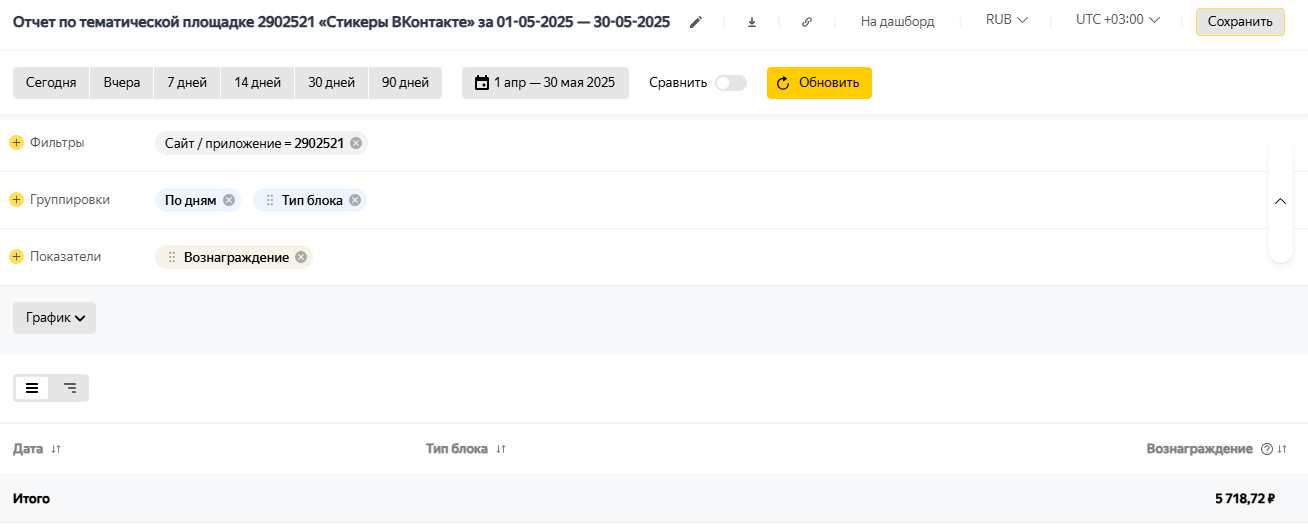Select the 7 дней period tab

[x=187, y=83]
